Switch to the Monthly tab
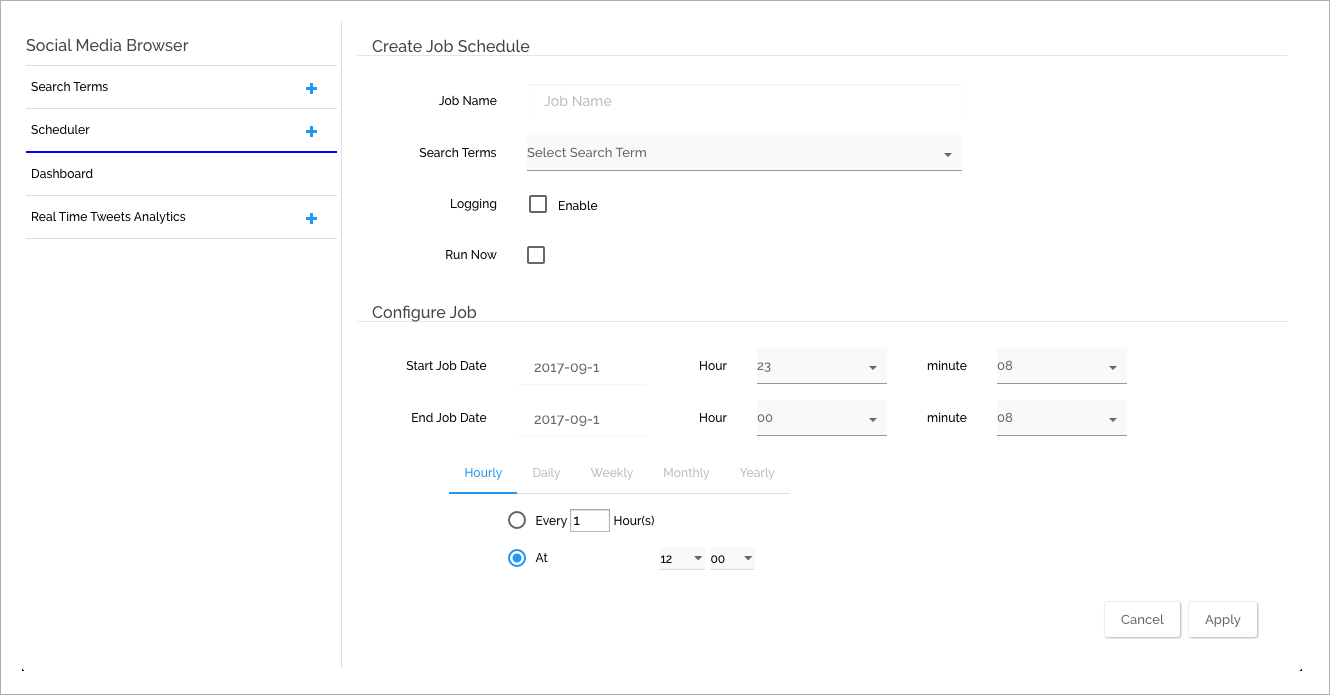Image resolution: width=1330 pixels, height=695 pixels. [x=686, y=473]
